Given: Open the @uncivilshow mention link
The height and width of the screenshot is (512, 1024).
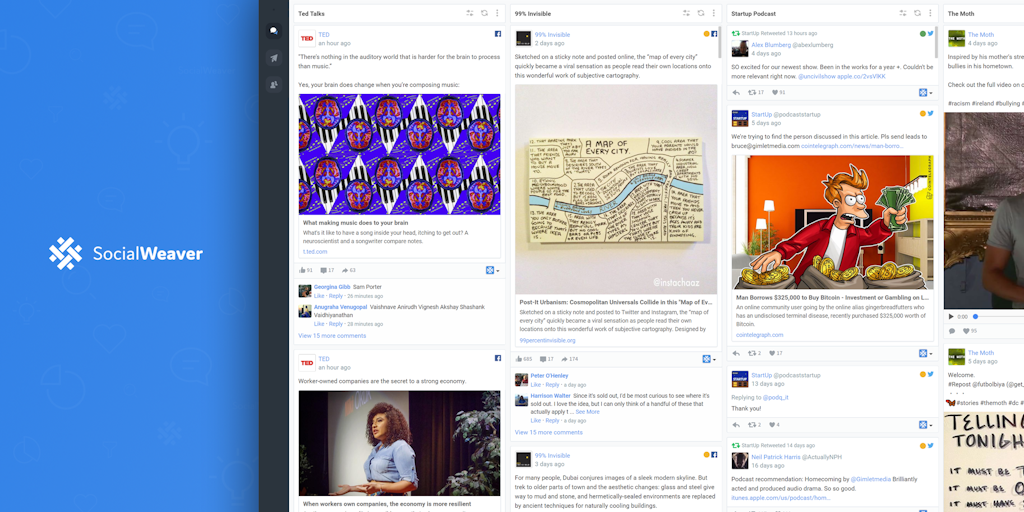Looking at the screenshot, I should [x=818, y=76].
